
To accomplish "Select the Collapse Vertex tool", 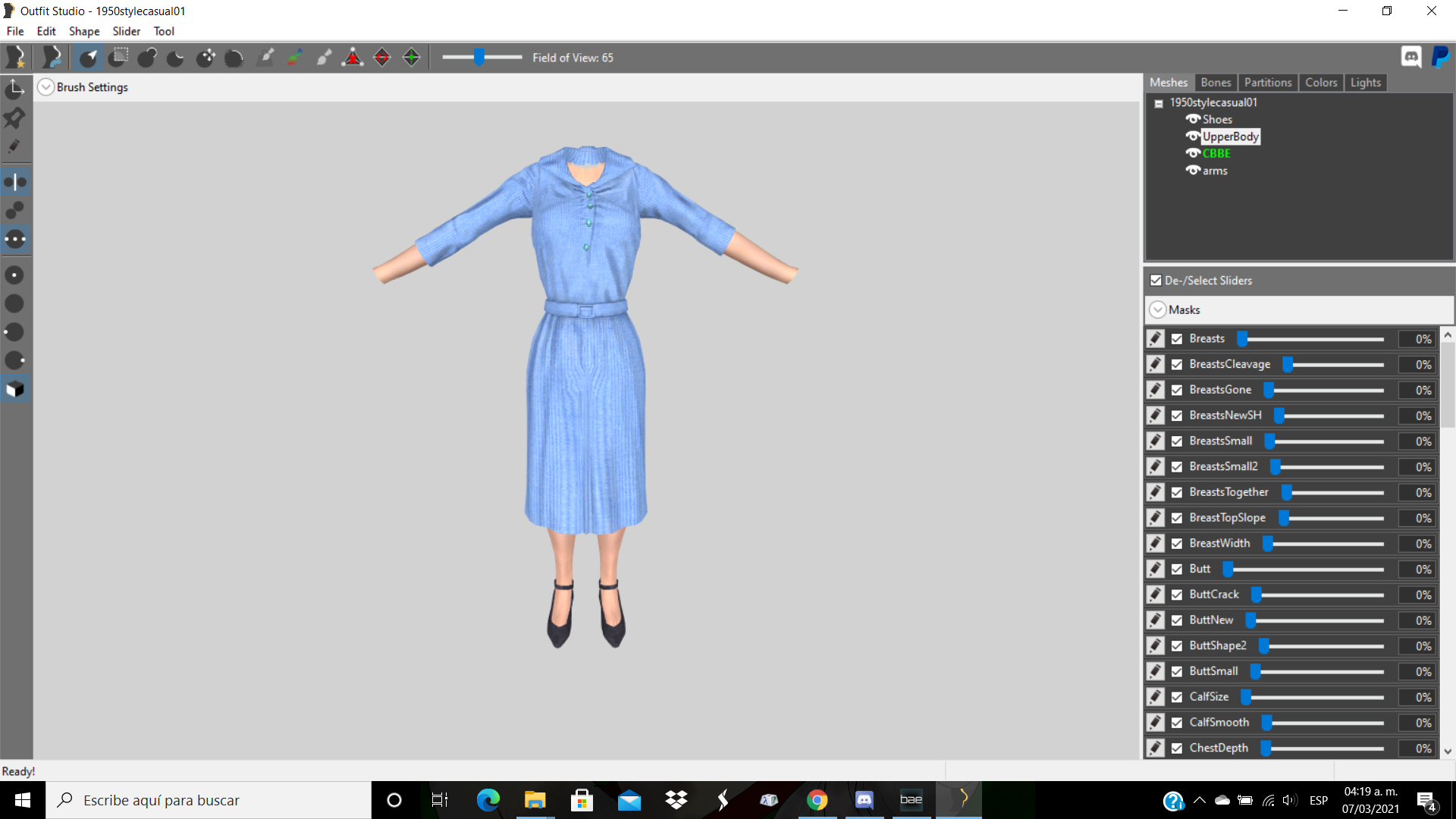I will tap(353, 58).
